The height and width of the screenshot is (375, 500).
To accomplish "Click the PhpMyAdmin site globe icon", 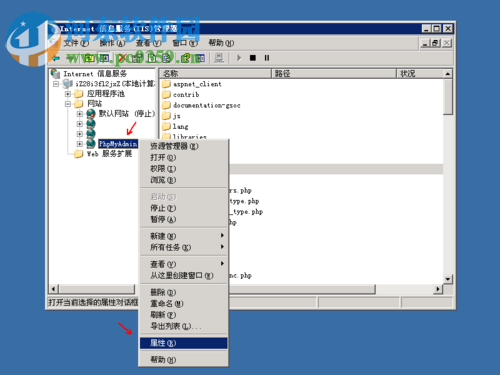I will [x=91, y=144].
